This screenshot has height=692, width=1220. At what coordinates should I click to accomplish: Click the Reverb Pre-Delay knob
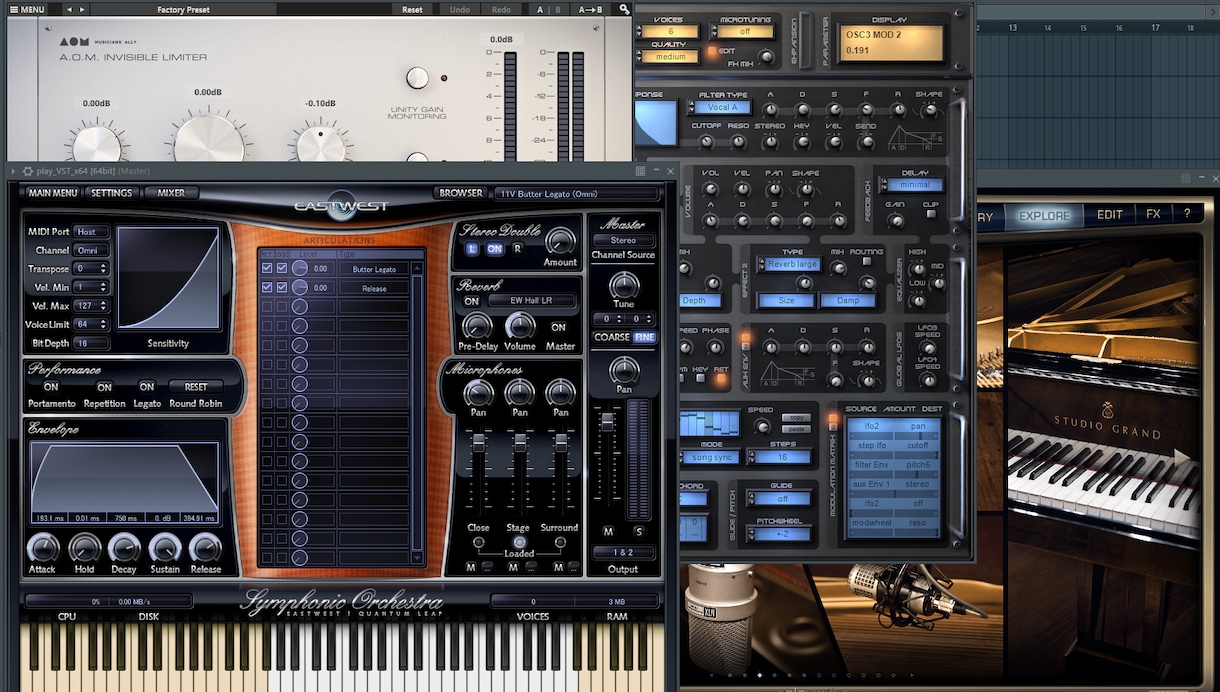pyautogui.click(x=476, y=325)
